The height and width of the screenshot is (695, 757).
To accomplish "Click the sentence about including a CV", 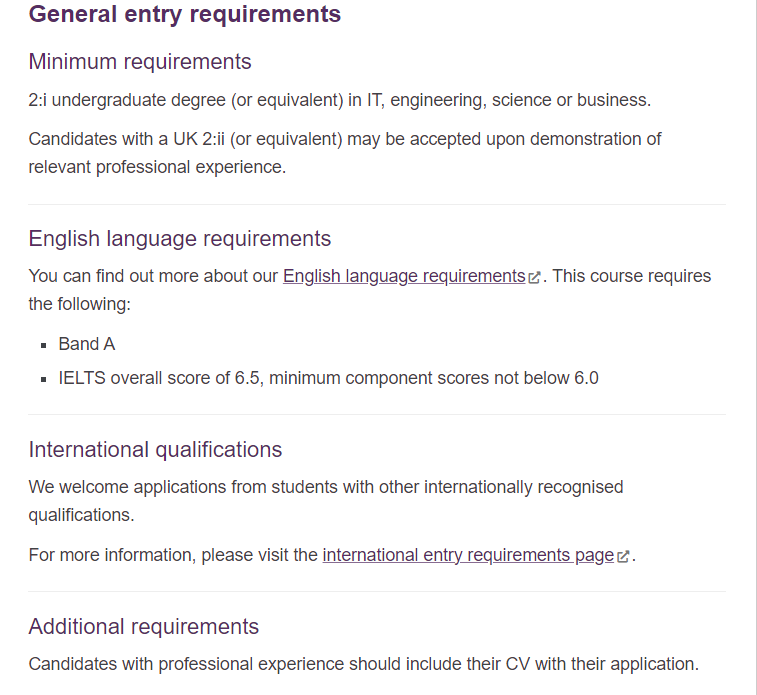I will pos(363,664).
